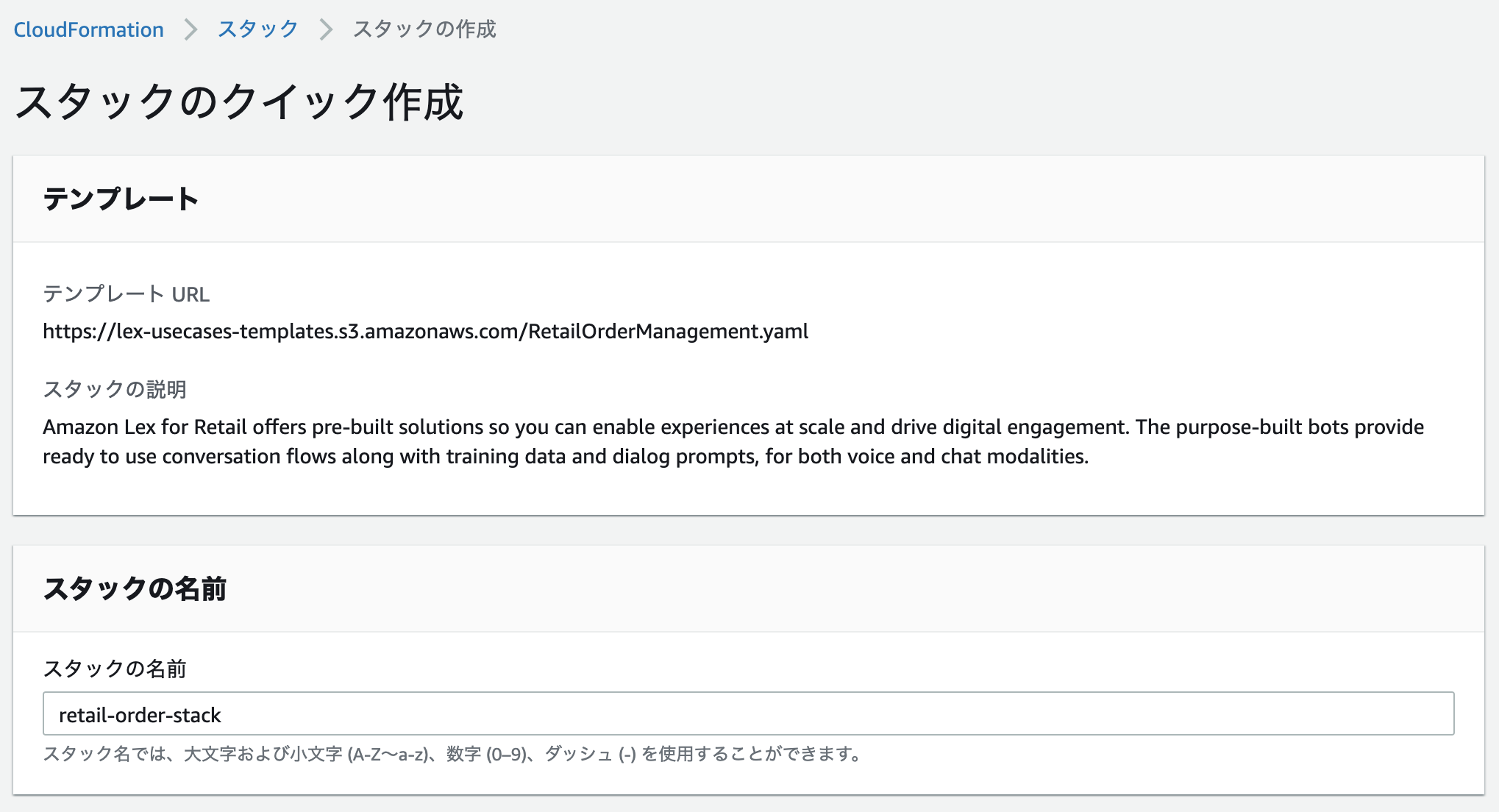Click chevron separator after CloudFormation breadcrumb
Screen dimensions: 1499x812
(191, 29)
